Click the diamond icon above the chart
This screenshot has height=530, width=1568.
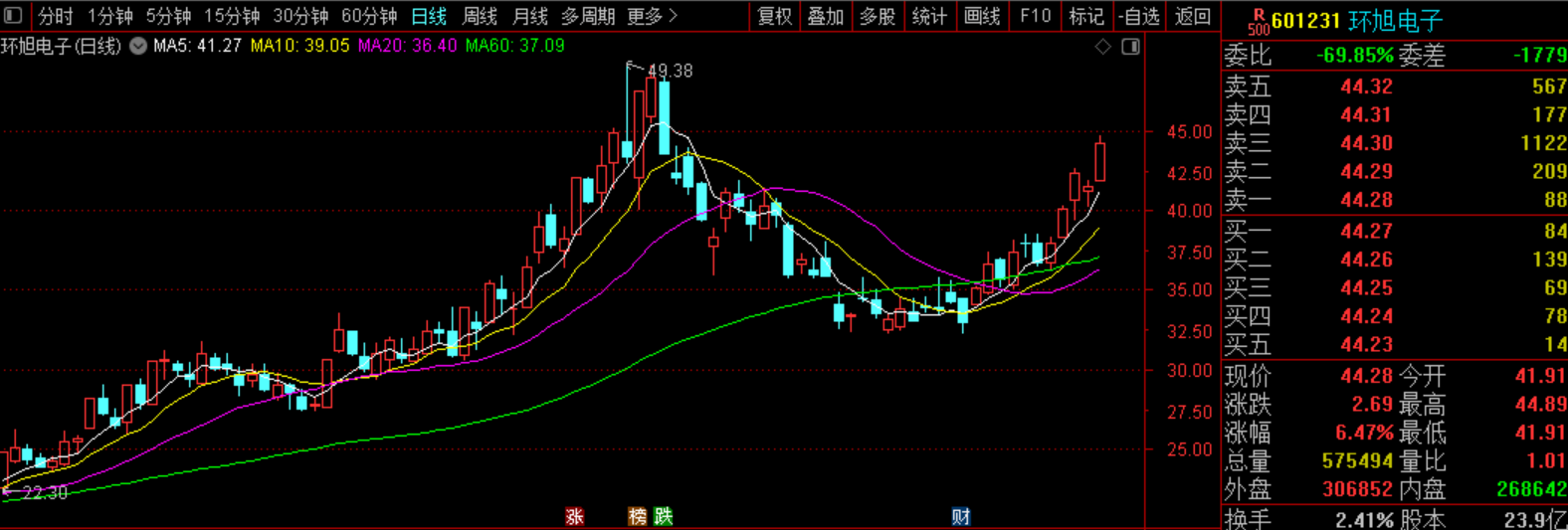(x=1102, y=46)
